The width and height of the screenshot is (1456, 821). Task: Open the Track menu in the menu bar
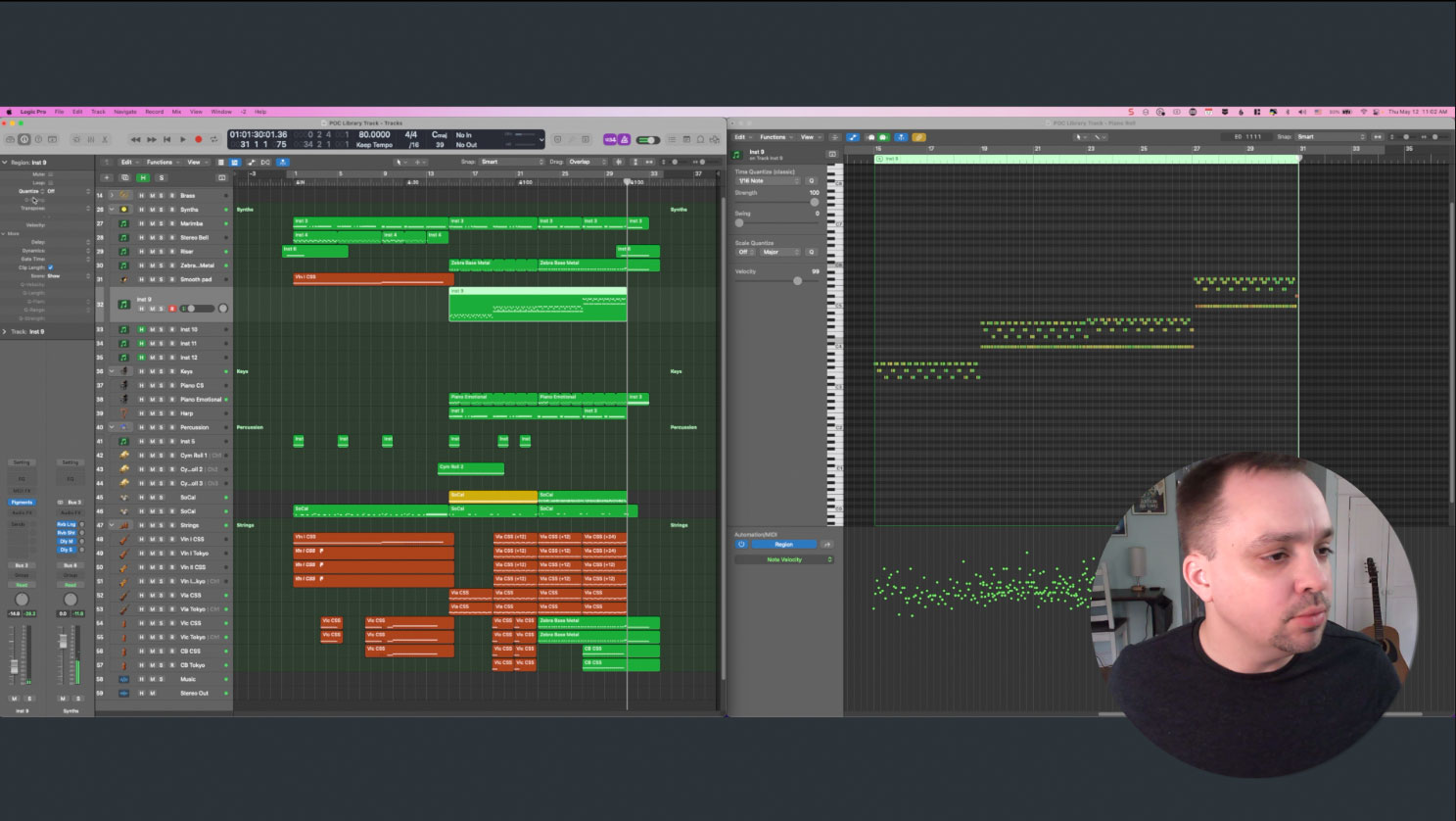[x=97, y=111]
